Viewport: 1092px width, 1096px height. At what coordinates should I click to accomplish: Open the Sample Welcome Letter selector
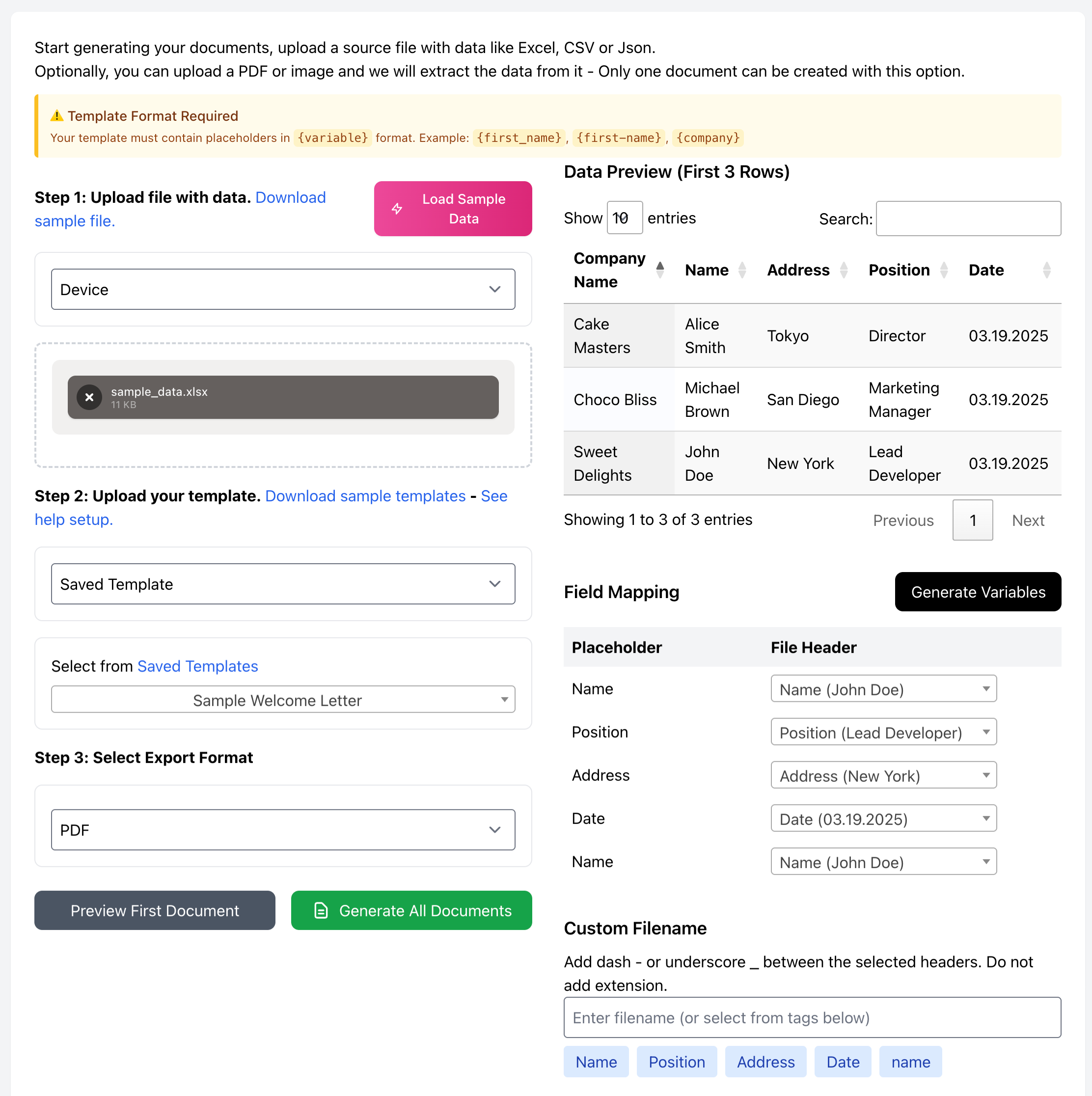[283, 700]
